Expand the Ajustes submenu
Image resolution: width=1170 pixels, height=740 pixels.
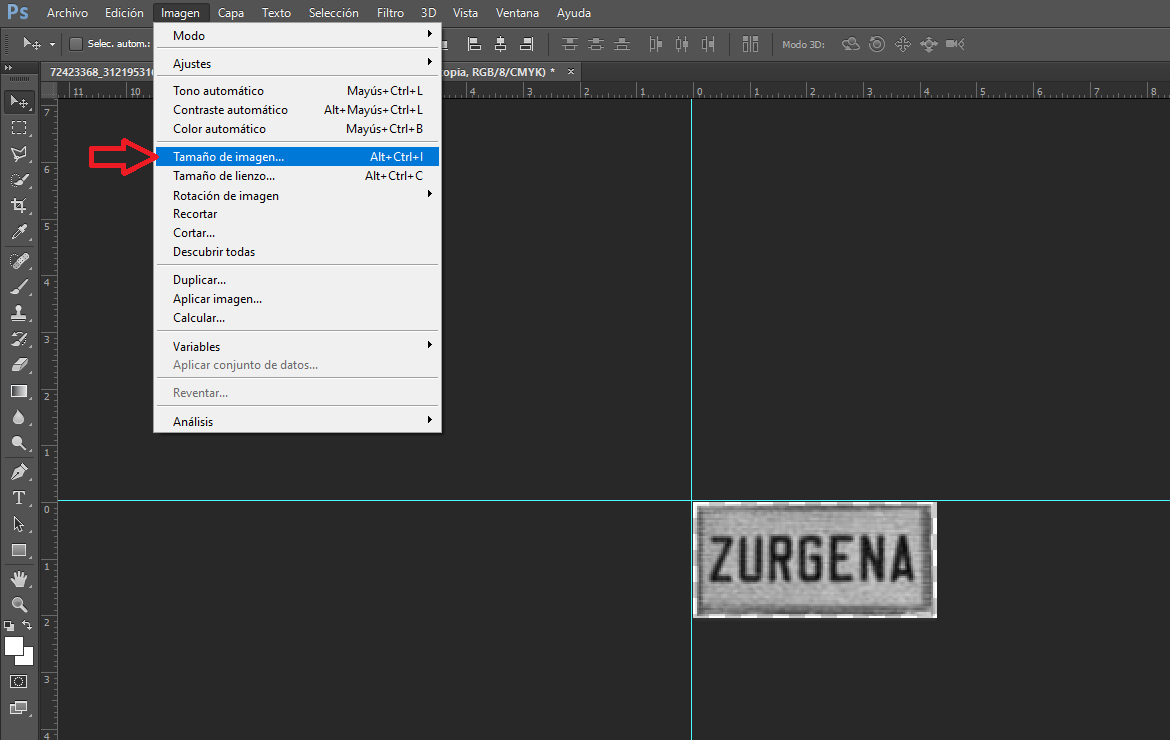[297, 63]
